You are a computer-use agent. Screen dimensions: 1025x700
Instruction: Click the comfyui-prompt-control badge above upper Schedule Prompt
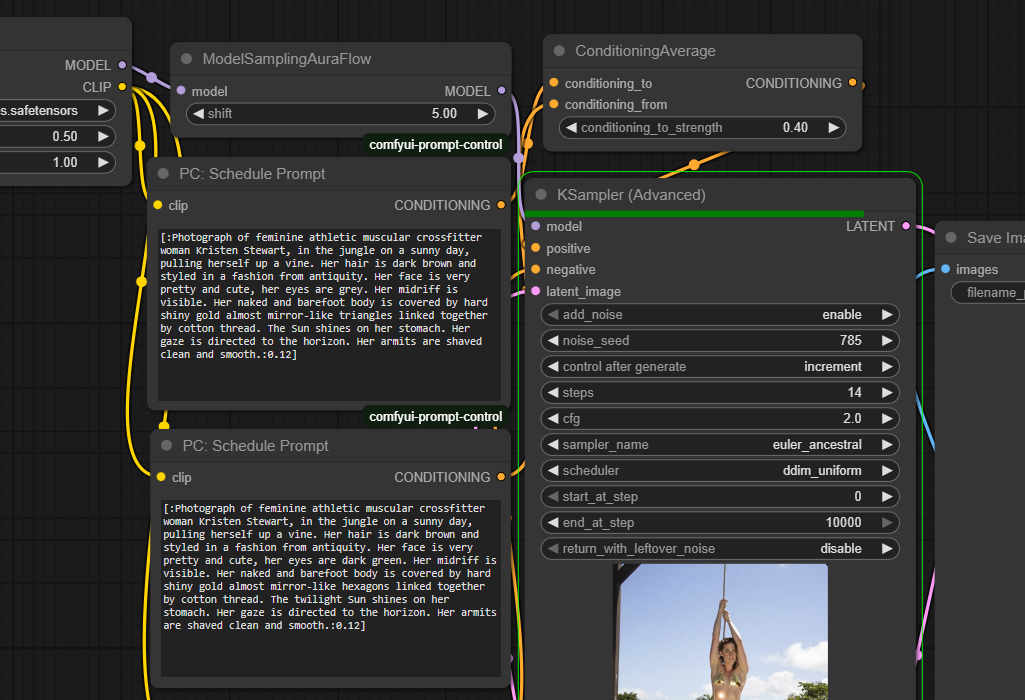(x=435, y=144)
